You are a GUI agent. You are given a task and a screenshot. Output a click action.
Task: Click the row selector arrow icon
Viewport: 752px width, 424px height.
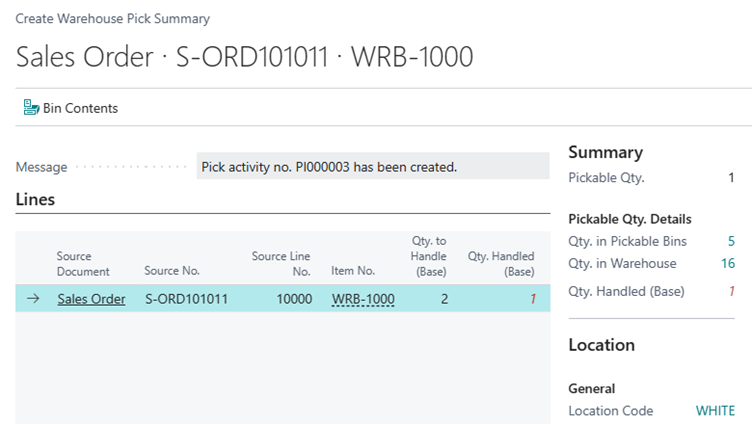pyautogui.click(x=33, y=299)
